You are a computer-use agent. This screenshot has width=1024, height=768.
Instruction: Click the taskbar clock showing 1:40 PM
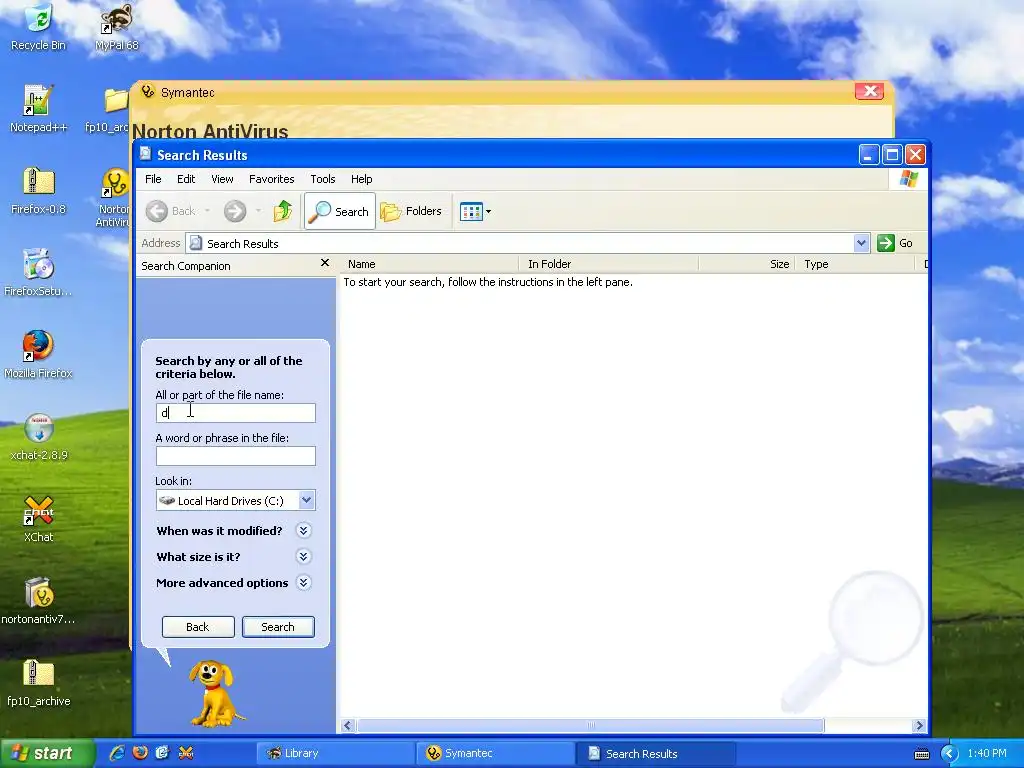tap(987, 754)
